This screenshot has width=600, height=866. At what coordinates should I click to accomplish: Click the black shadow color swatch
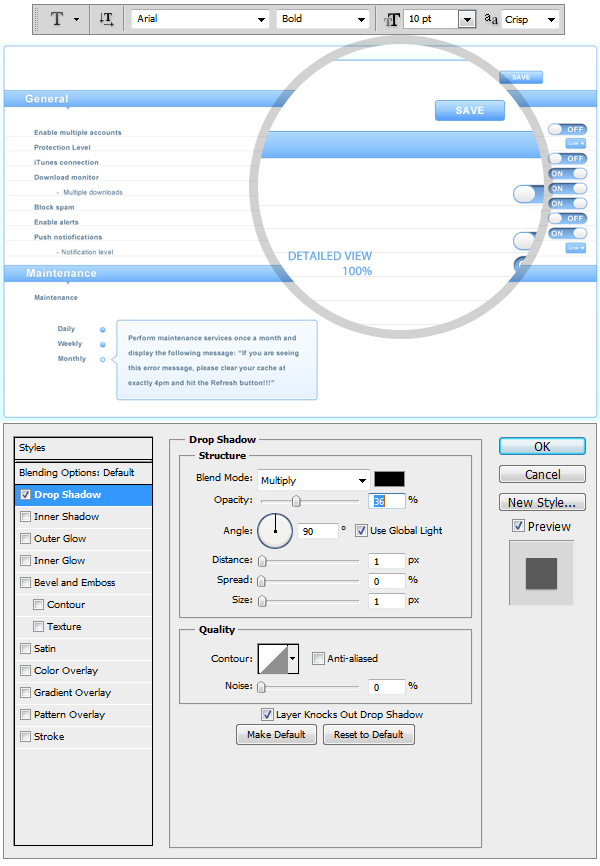pos(389,480)
